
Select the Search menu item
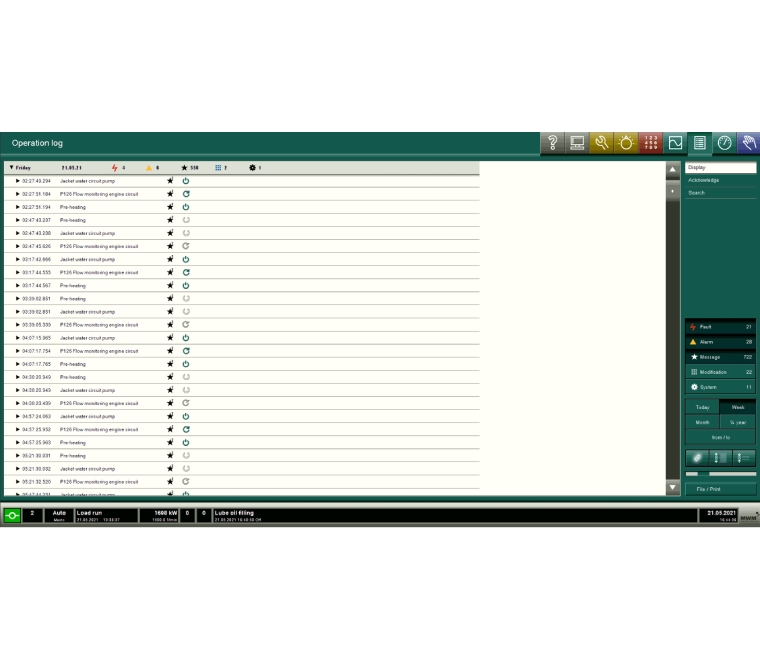pyautogui.click(x=720, y=193)
